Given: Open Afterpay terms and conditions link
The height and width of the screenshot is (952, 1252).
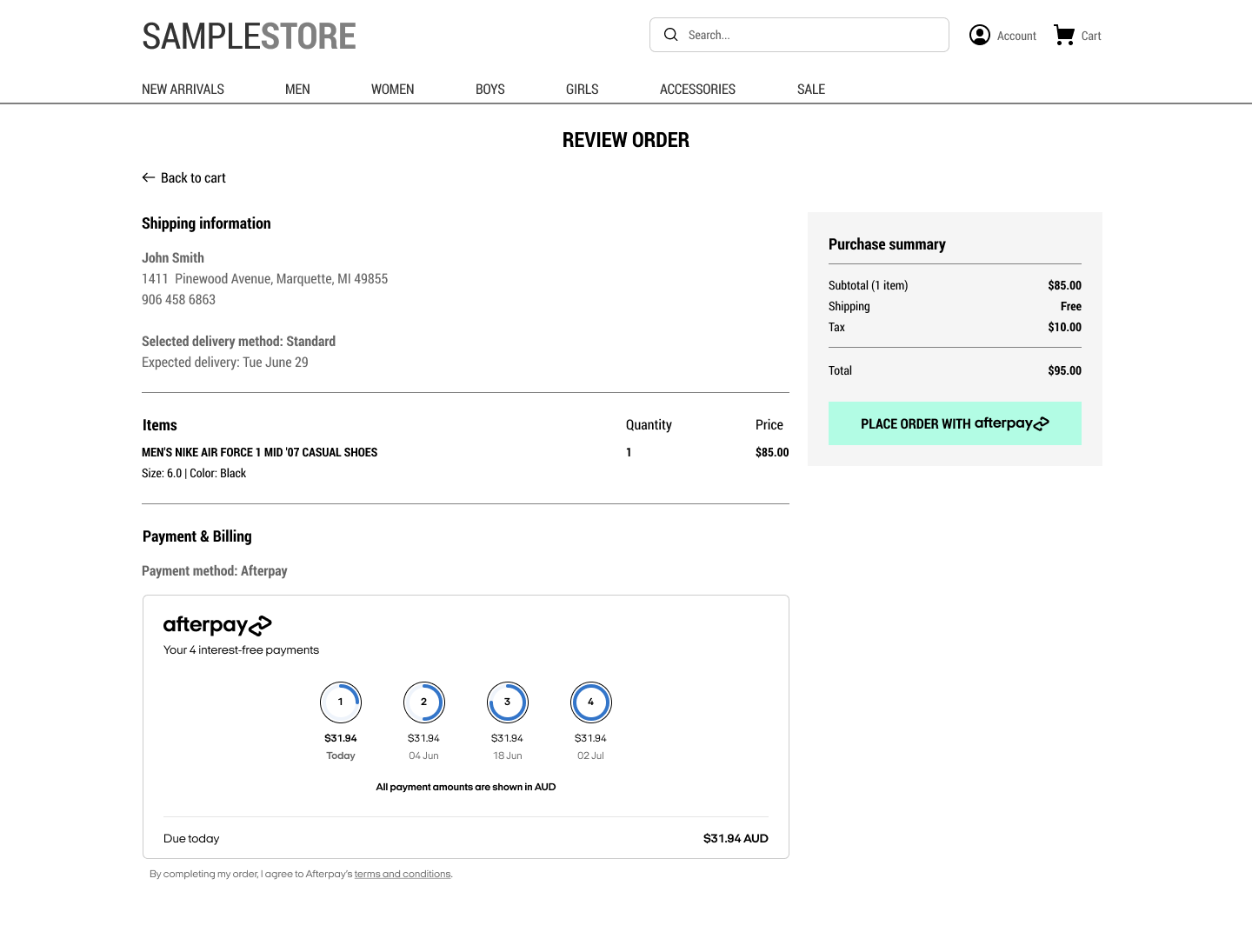Looking at the screenshot, I should pyautogui.click(x=403, y=874).
